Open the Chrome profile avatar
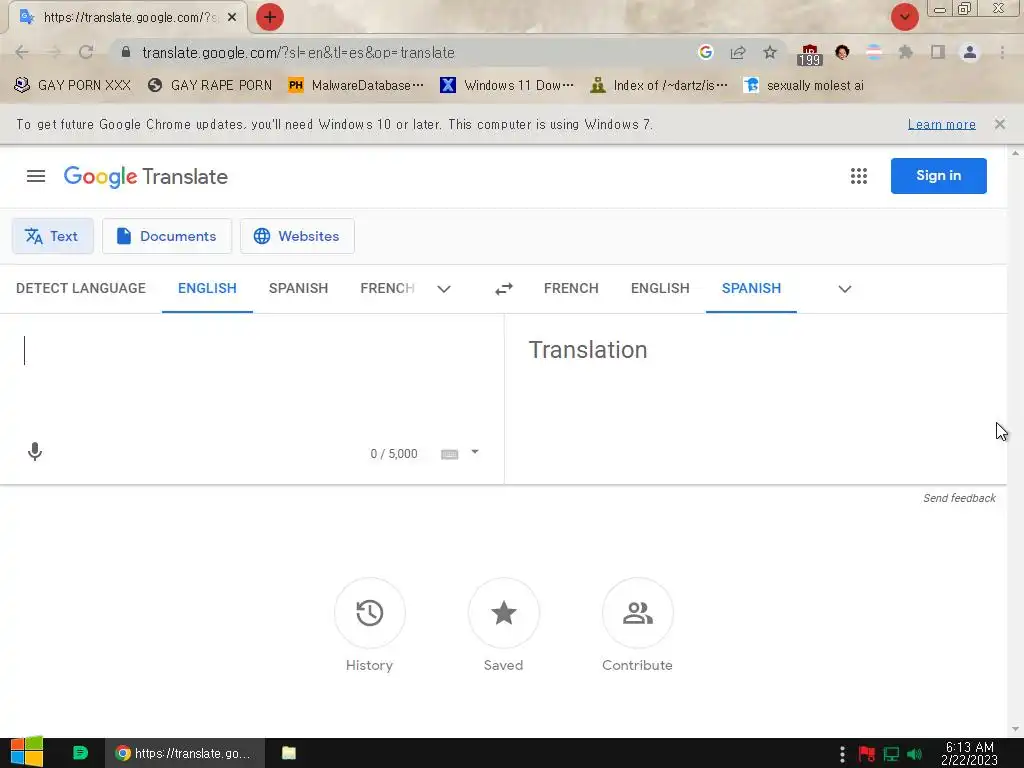The width and height of the screenshot is (1024, 768). click(970, 52)
